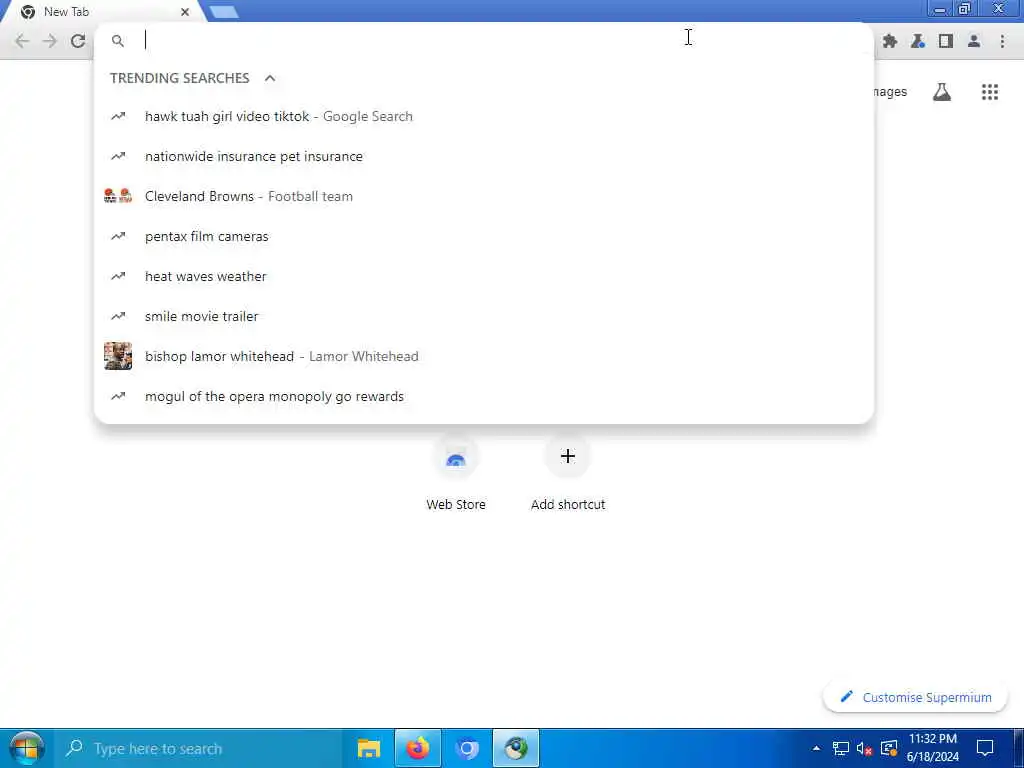This screenshot has height=768, width=1024.
Task: Open the tray icon left of the clock
Action: [889, 748]
